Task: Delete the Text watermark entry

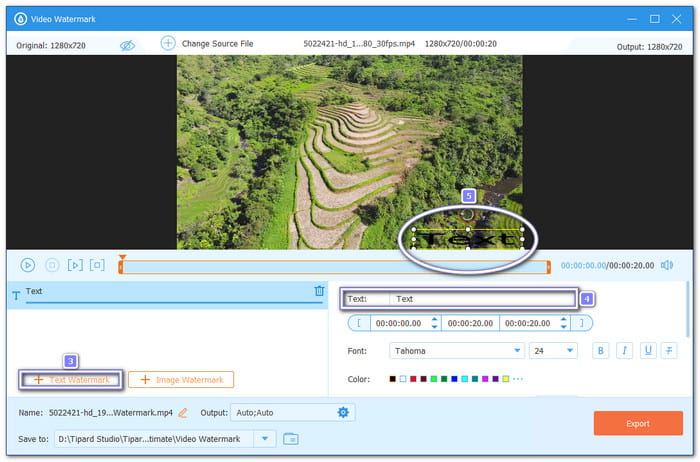Action: tap(319, 291)
